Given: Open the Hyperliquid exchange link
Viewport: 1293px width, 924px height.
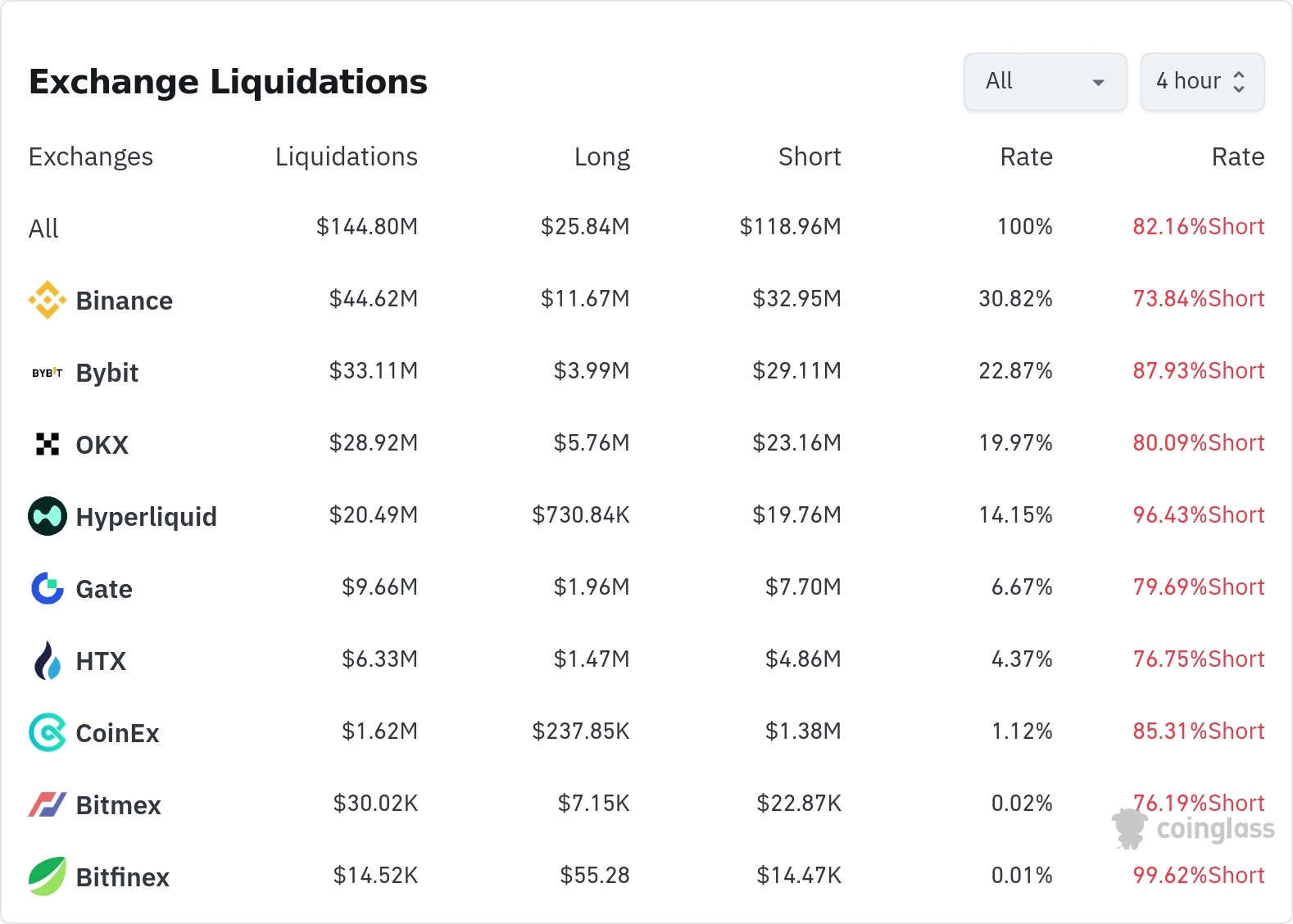Looking at the screenshot, I should click(x=146, y=517).
